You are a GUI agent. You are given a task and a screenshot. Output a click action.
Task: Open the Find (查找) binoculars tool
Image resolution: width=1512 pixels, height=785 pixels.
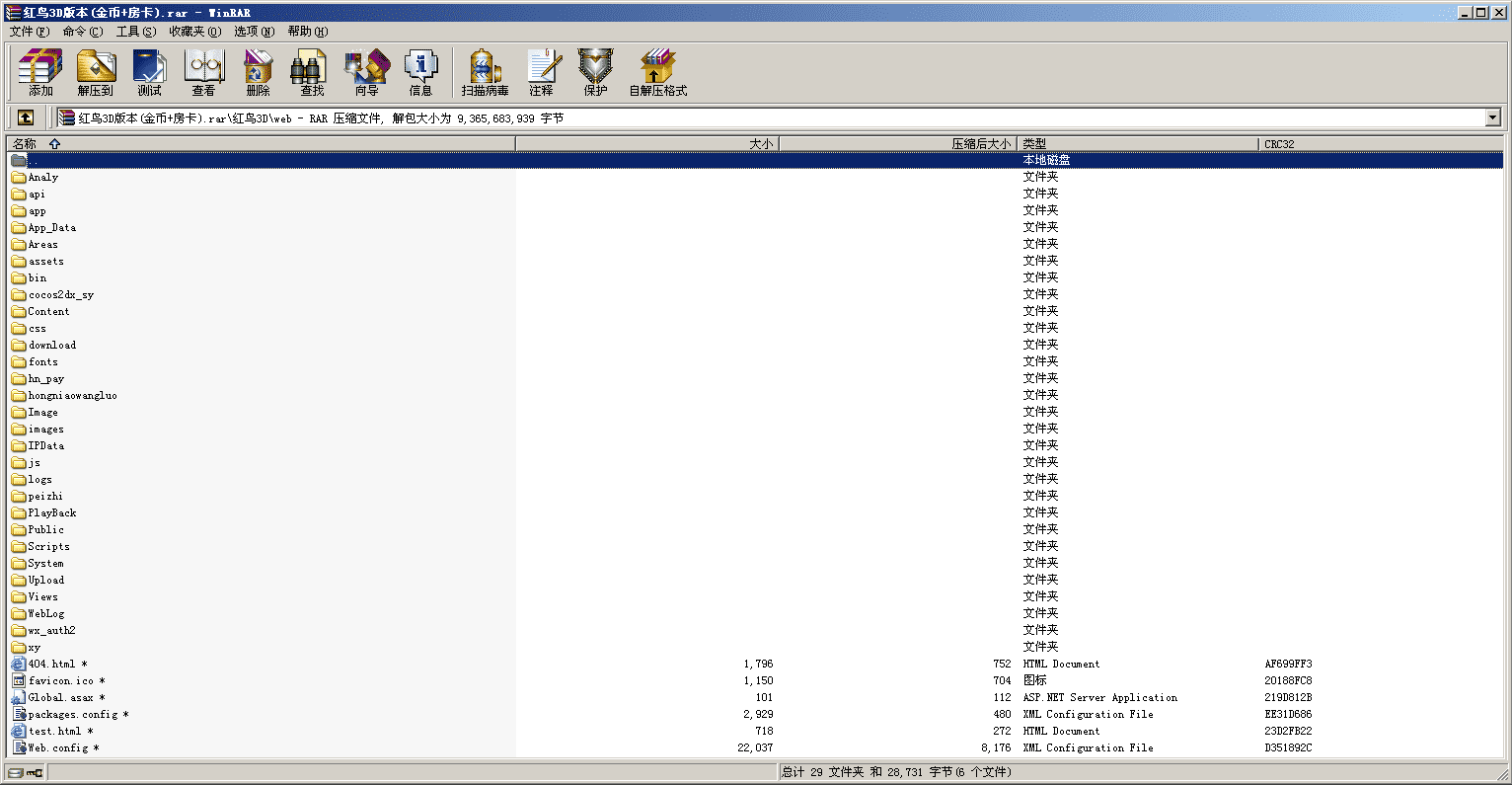point(312,73)
